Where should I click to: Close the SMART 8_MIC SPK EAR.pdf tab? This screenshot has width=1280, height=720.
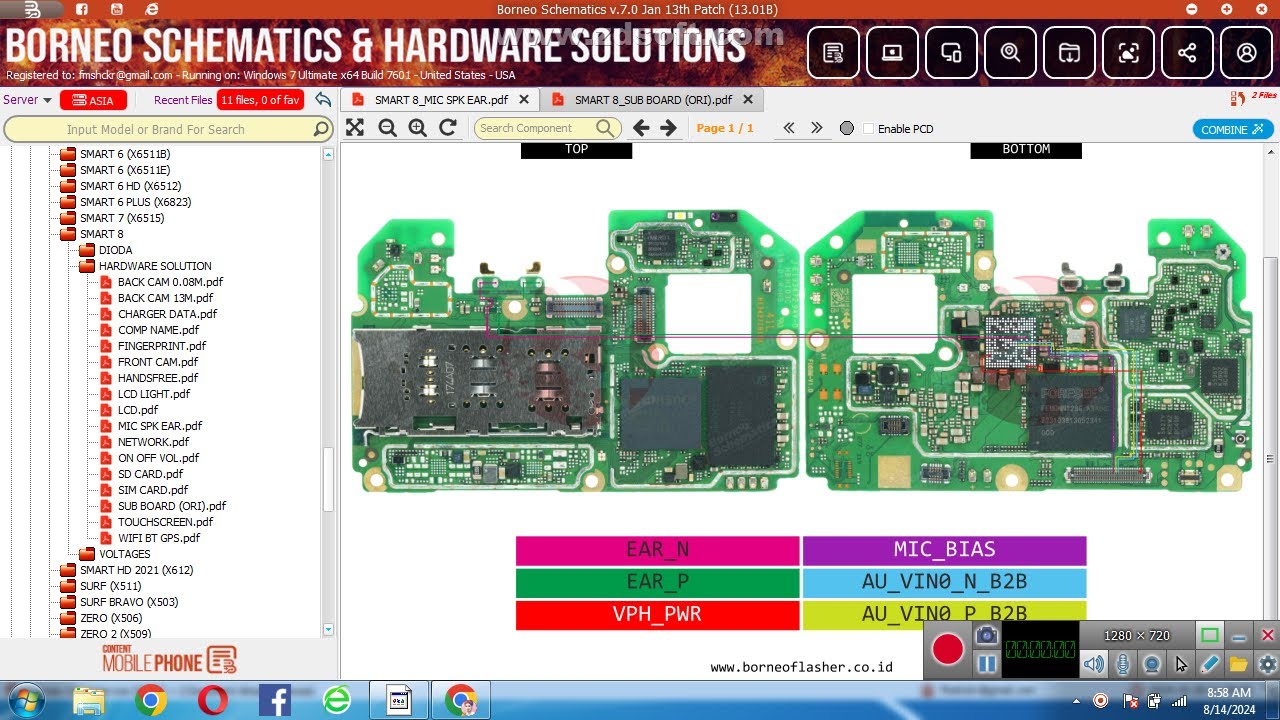(x=524, y=100)
